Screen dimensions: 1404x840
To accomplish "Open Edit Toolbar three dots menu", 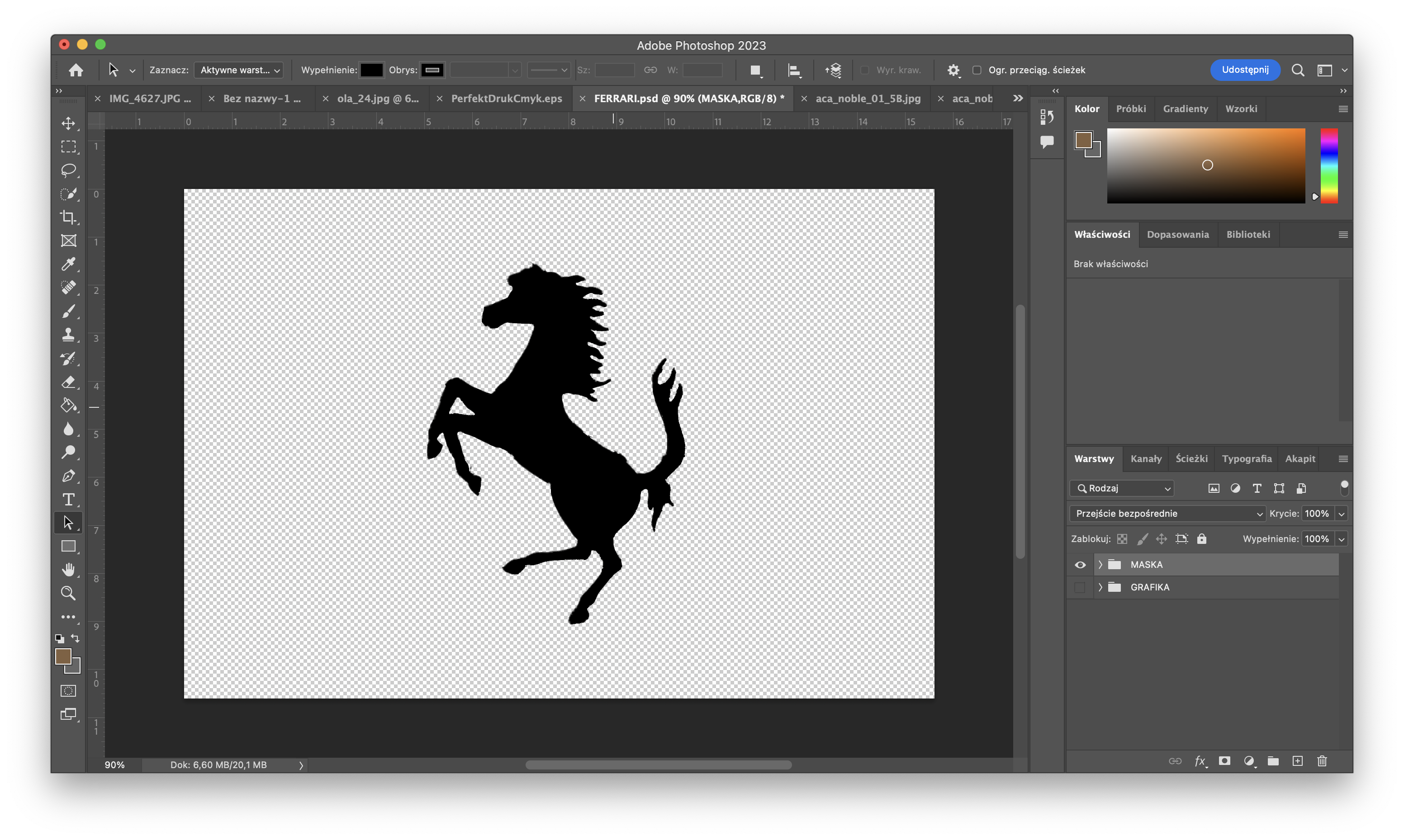I will tap(68, 617).
